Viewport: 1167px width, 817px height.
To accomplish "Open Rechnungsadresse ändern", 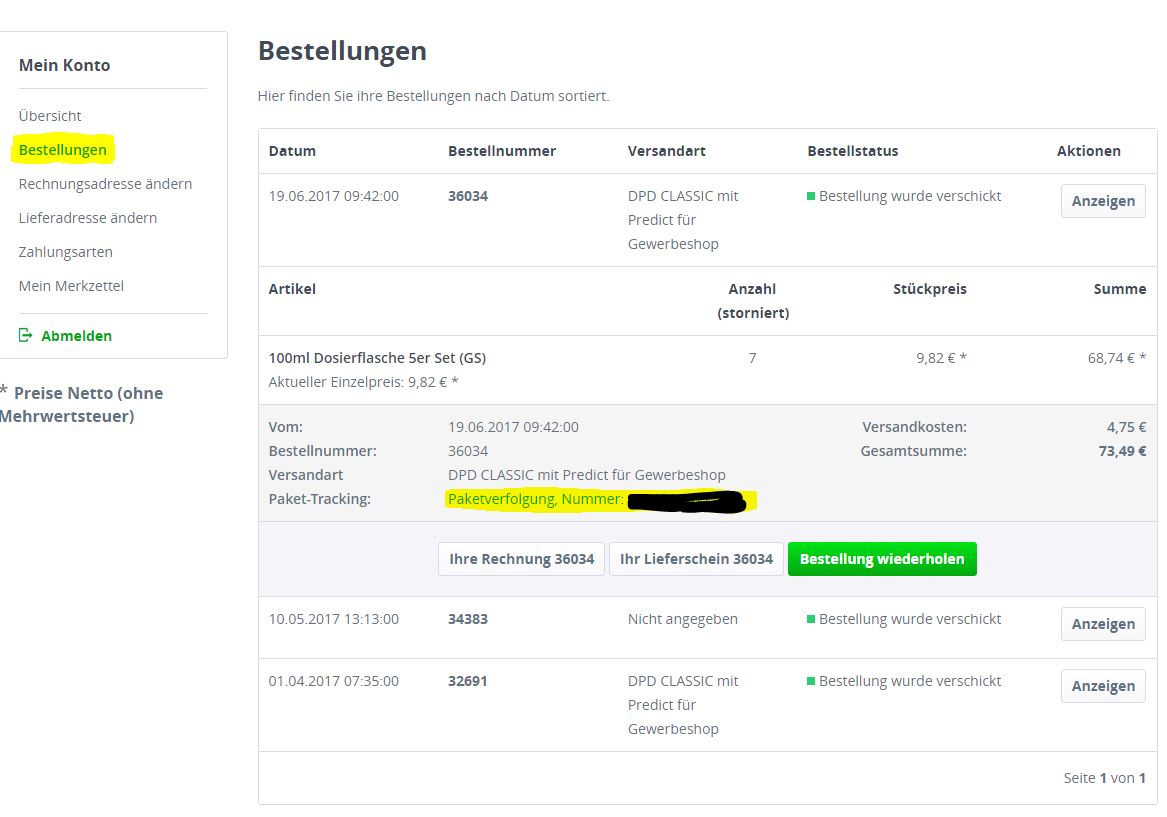I will [x=105, y=184].
